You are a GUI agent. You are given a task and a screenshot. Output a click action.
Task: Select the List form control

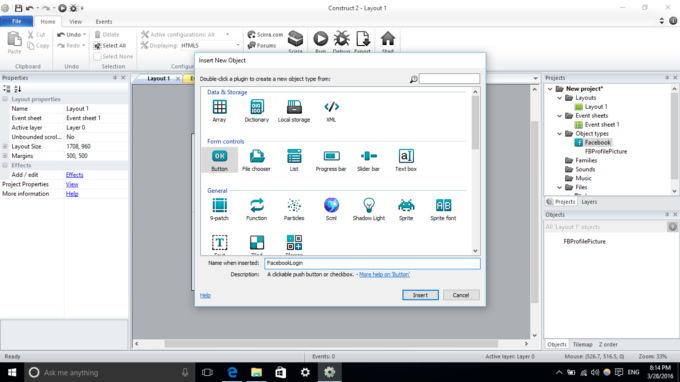[x=294, y=160]
